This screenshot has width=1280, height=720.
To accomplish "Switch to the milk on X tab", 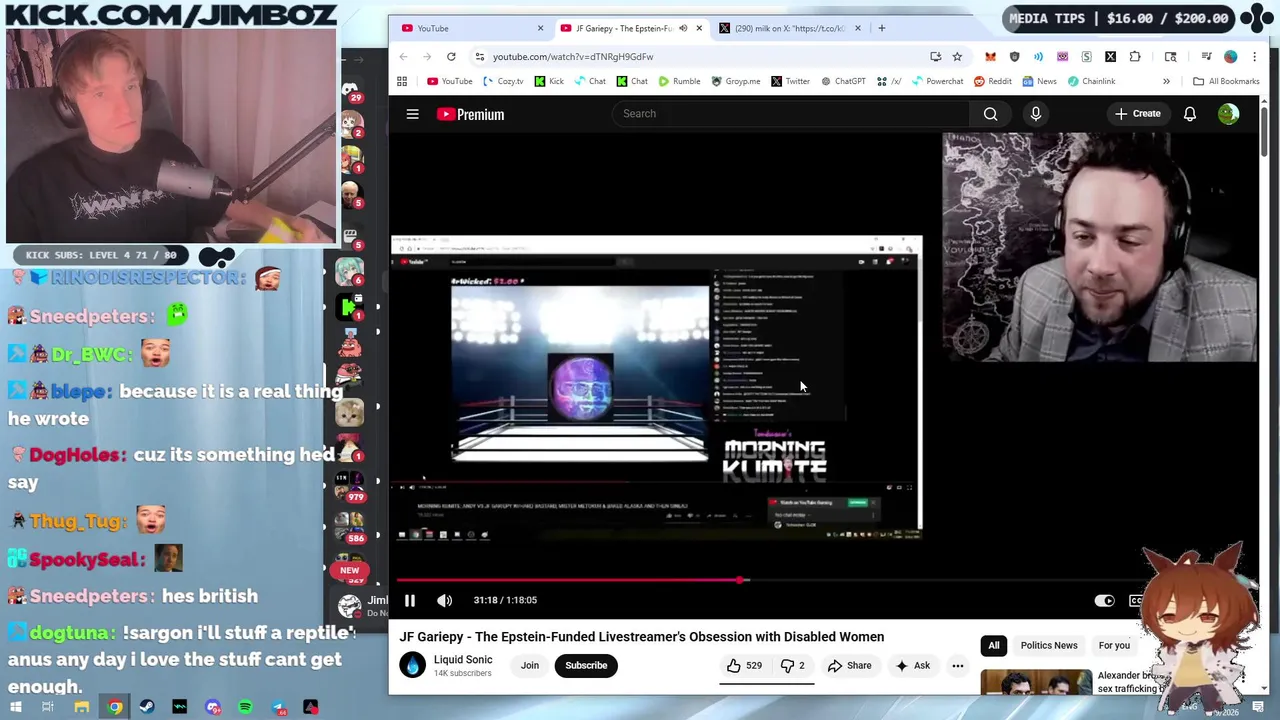I will [788, 28].
